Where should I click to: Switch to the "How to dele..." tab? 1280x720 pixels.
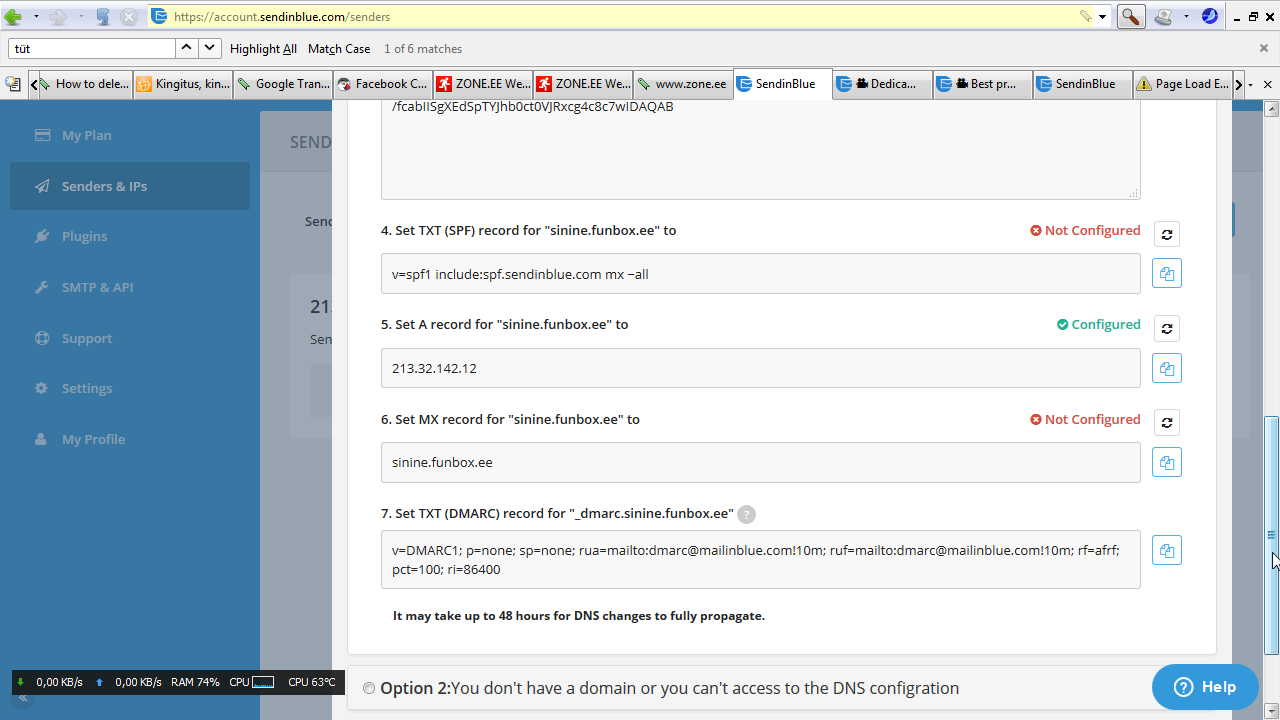click(x=84, y=84)
